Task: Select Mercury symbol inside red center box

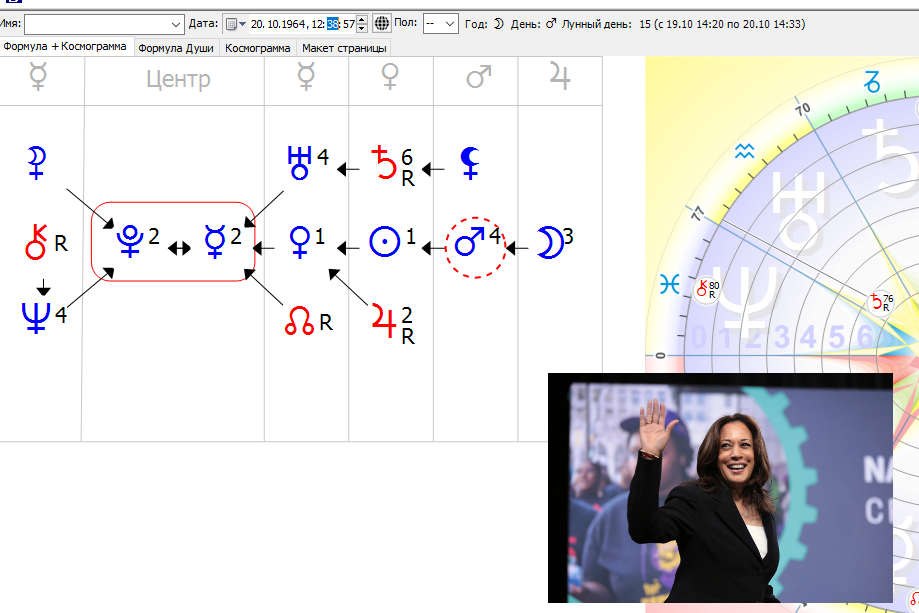Action: pyautogui.click(x=215, y=241)
